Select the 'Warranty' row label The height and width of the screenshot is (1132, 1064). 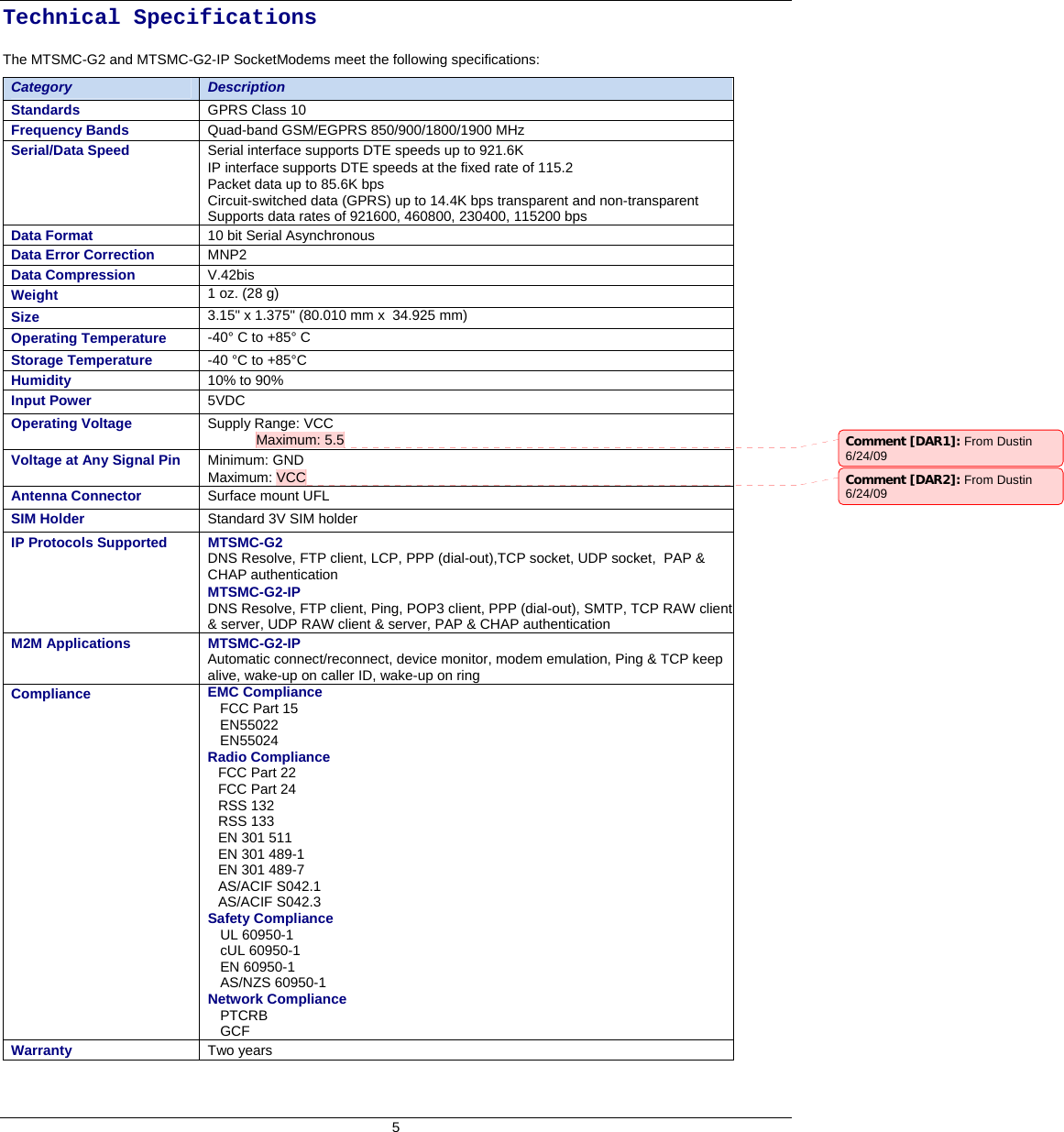41,1050
